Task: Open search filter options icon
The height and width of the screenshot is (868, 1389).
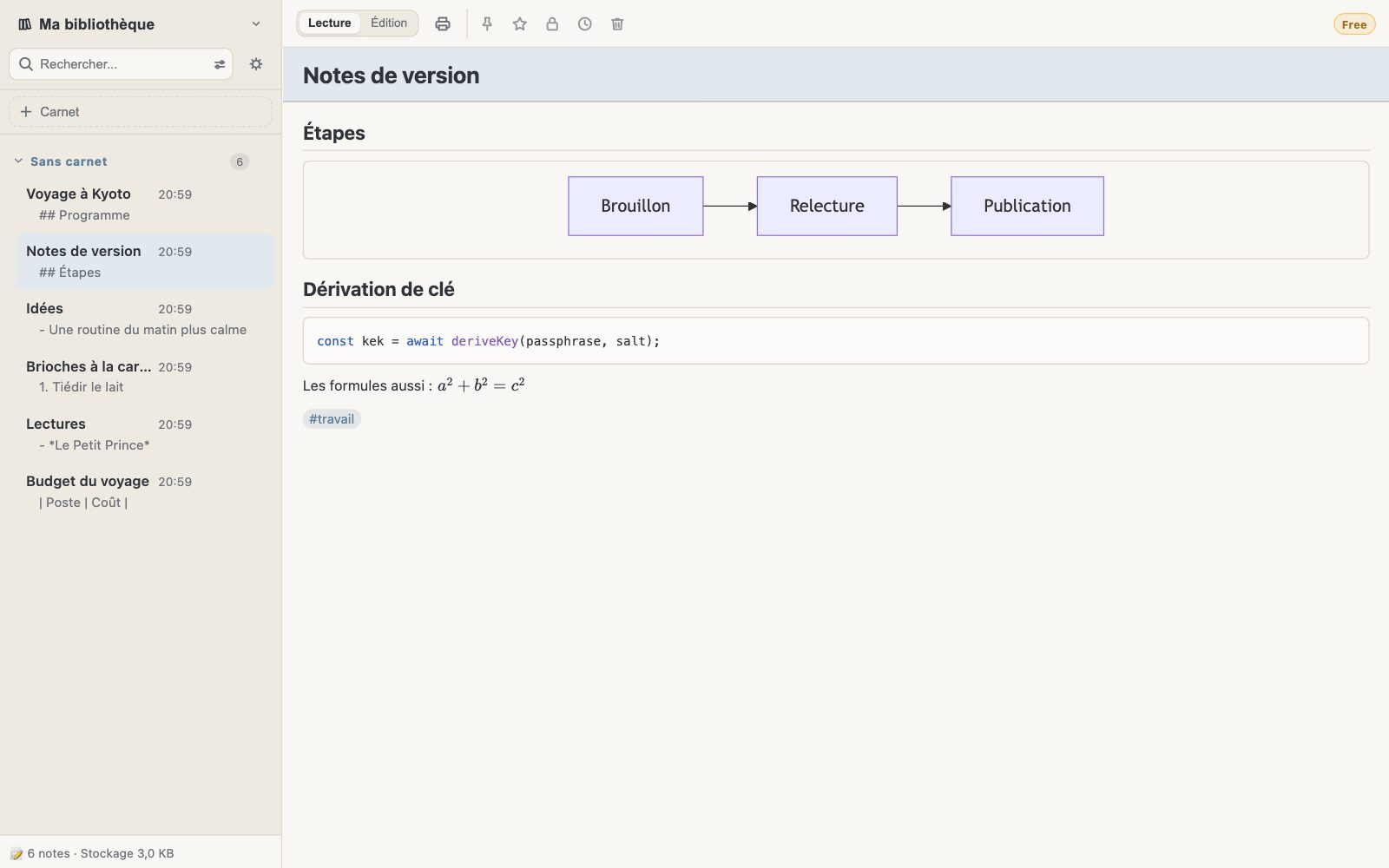Action: tap(220, 64)
